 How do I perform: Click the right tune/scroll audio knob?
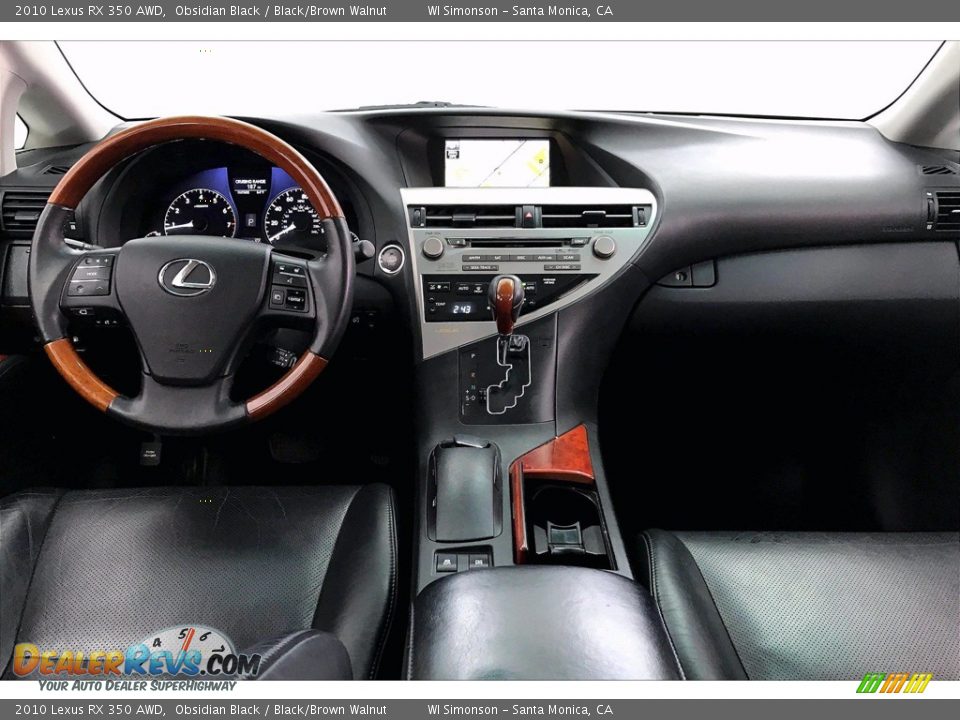coord(604,247)
